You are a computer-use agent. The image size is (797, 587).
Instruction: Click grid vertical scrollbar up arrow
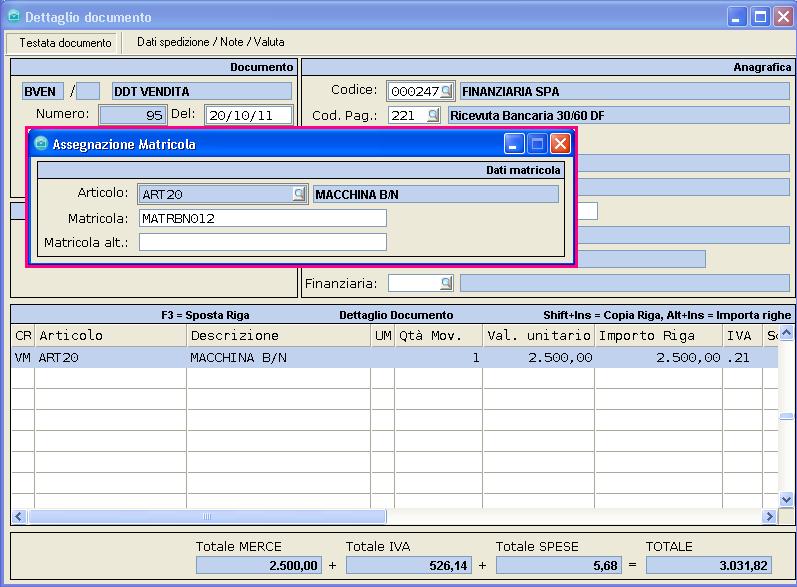coord(786,333)
